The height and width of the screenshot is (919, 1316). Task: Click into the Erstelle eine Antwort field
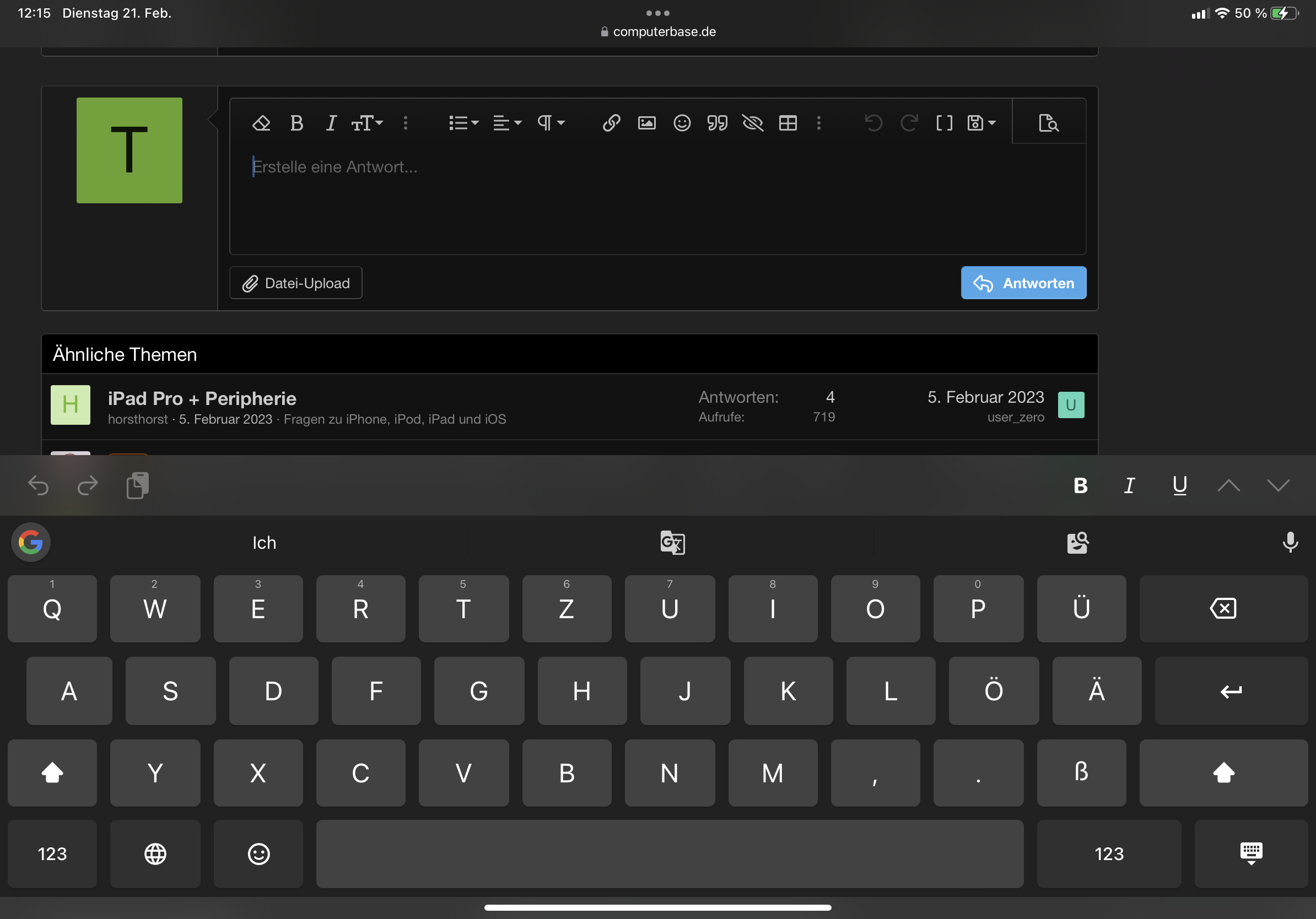pos(657,195)
